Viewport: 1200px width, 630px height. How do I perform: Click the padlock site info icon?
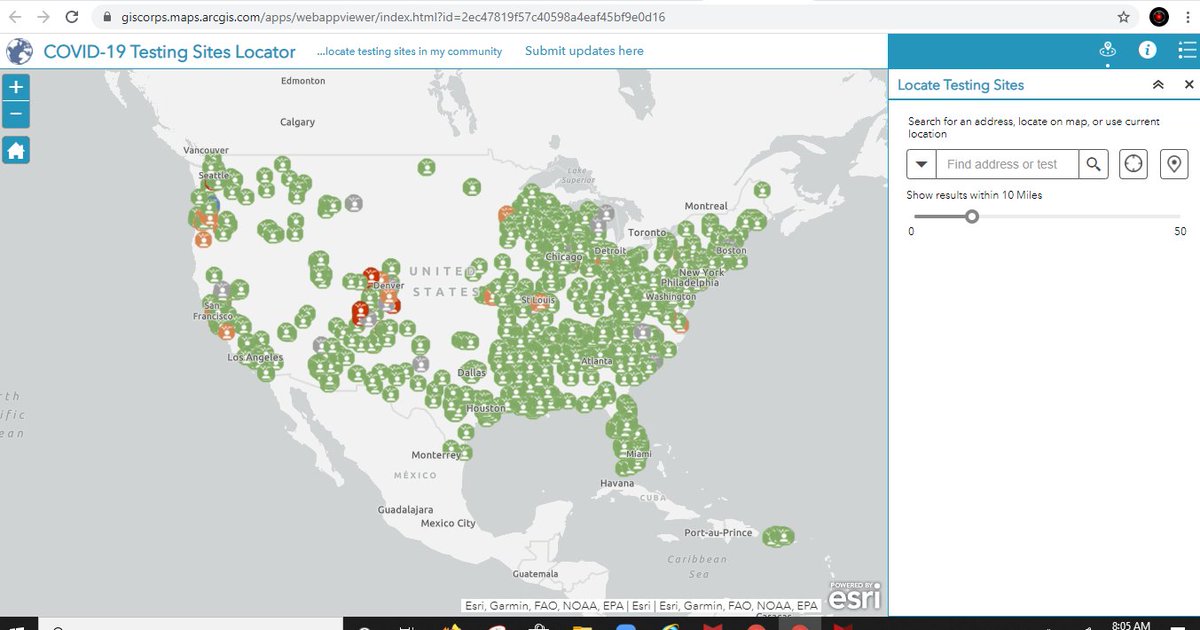(x=107, y=17)
